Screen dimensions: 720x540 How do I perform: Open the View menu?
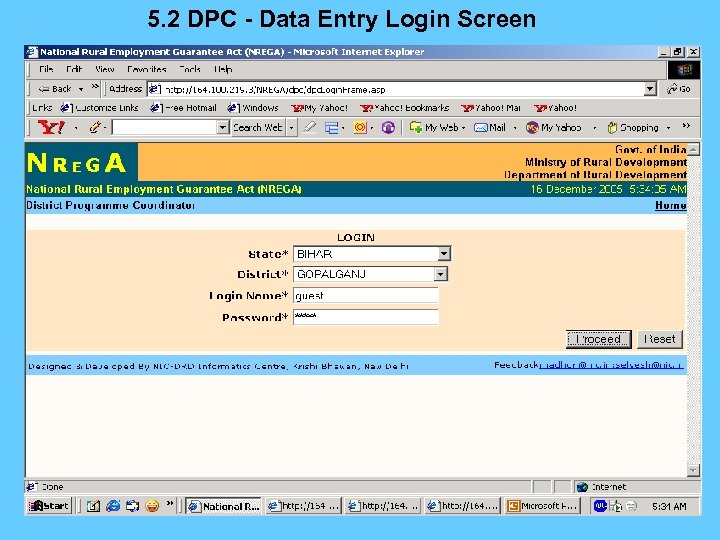coord(105,69)
